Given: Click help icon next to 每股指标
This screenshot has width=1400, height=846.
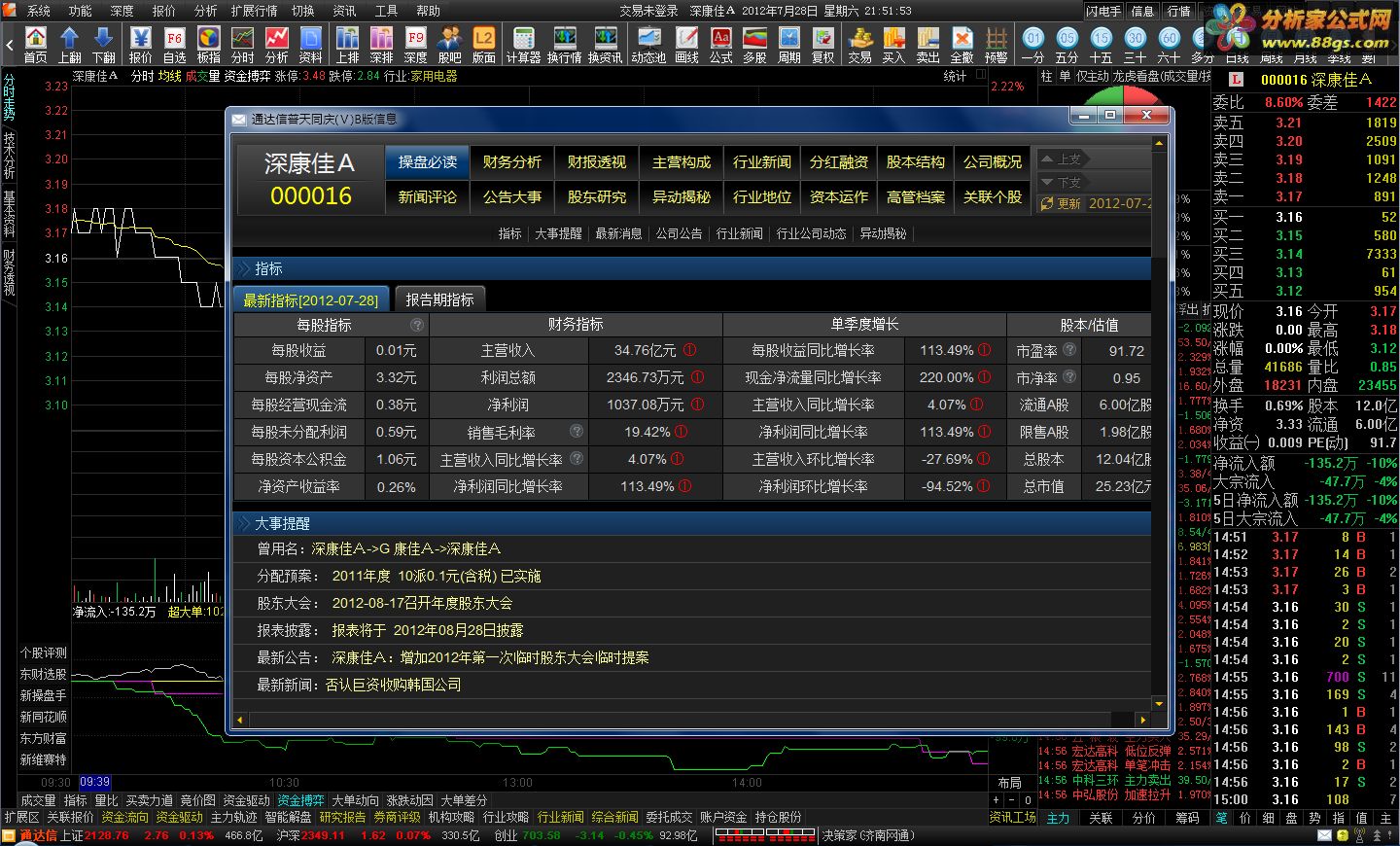Looking at the screenshot, I should 417,325.
